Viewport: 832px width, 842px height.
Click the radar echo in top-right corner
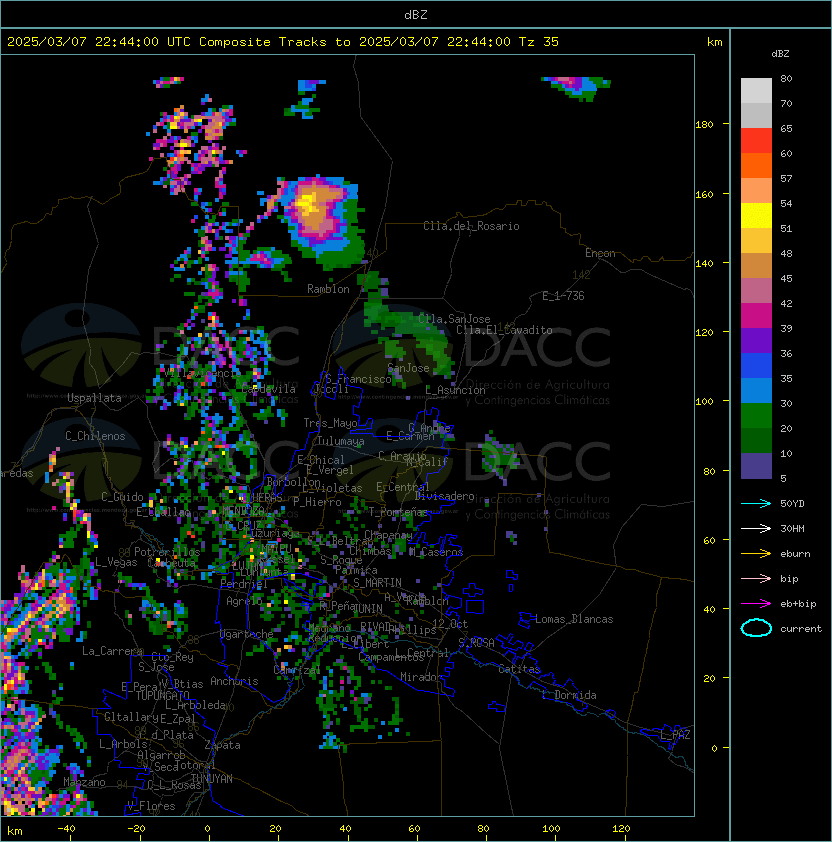point(577,88)
